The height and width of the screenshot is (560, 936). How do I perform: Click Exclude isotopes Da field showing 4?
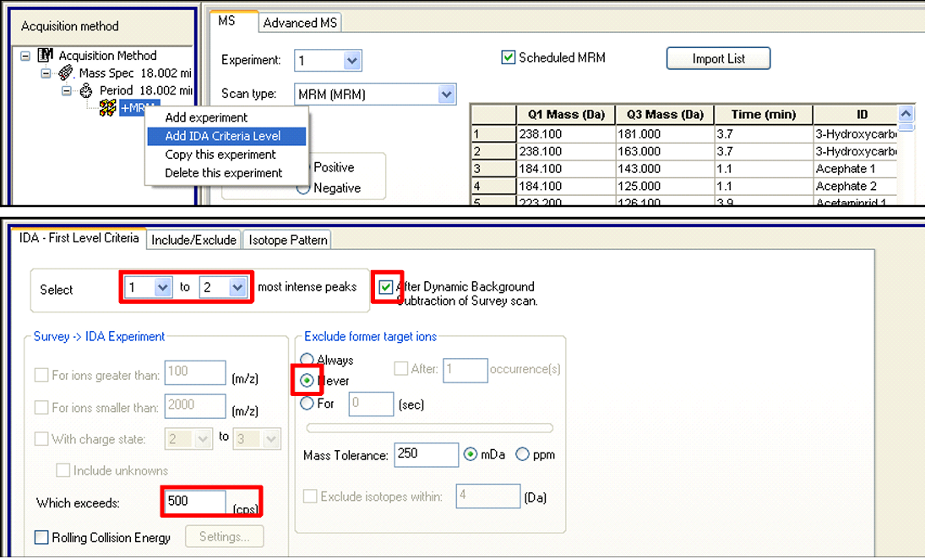(488, 496)
